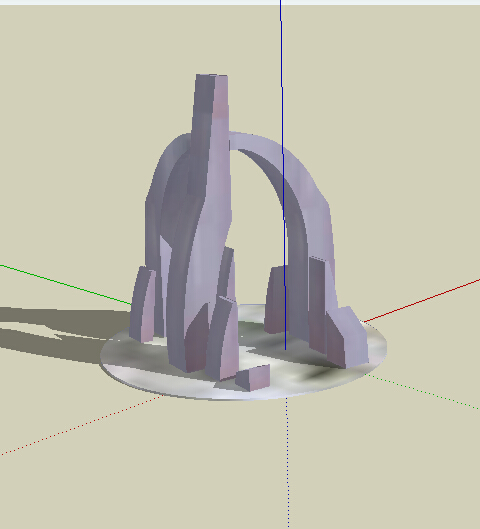Click the solid green axis line
This screenshot has width=480, height=529.
pyautogui.click(x=66, y=285)
